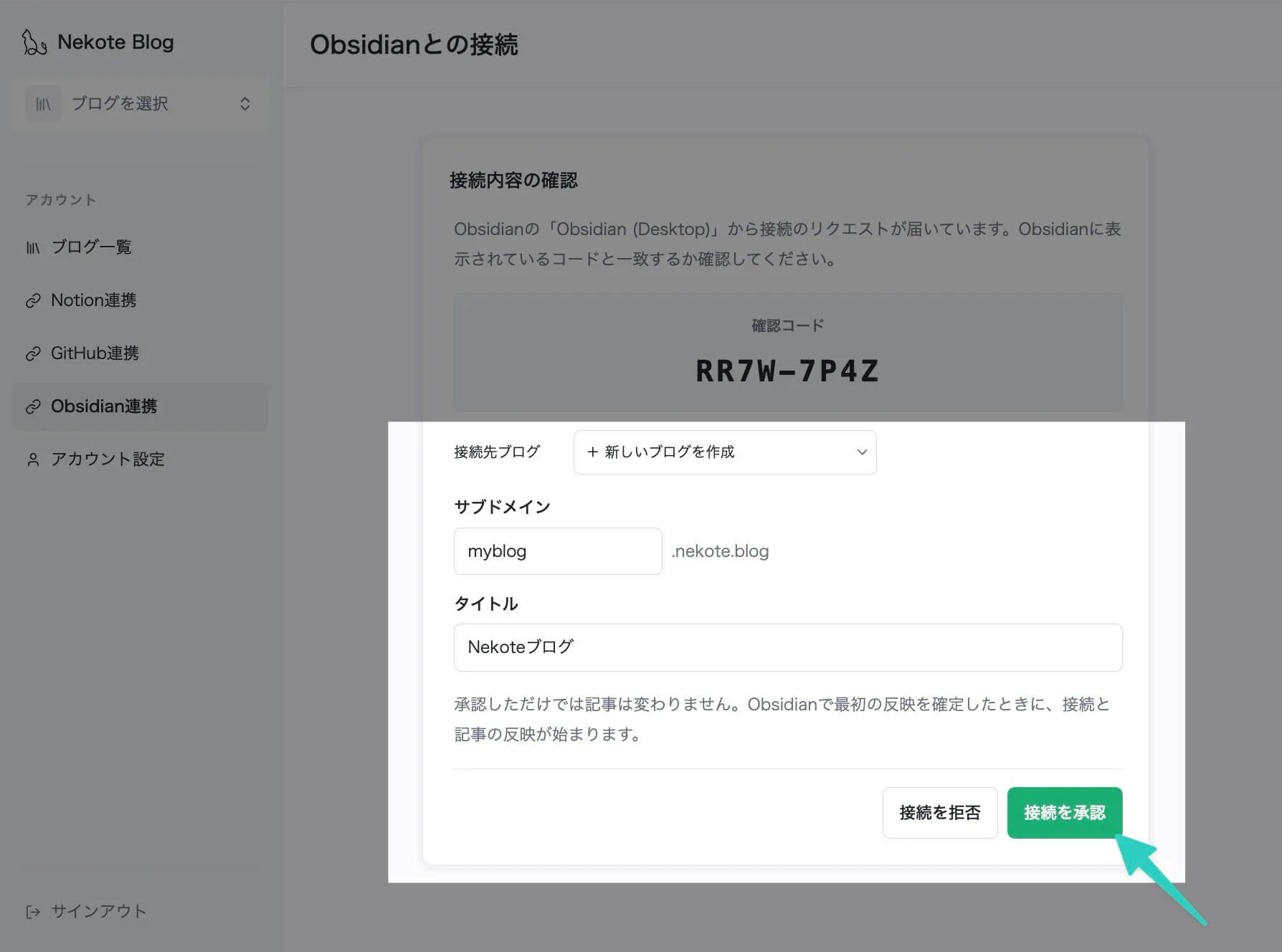Click the アカウント section label
The height and width of the screenshot is (952, 1282).
click(61, 200)
